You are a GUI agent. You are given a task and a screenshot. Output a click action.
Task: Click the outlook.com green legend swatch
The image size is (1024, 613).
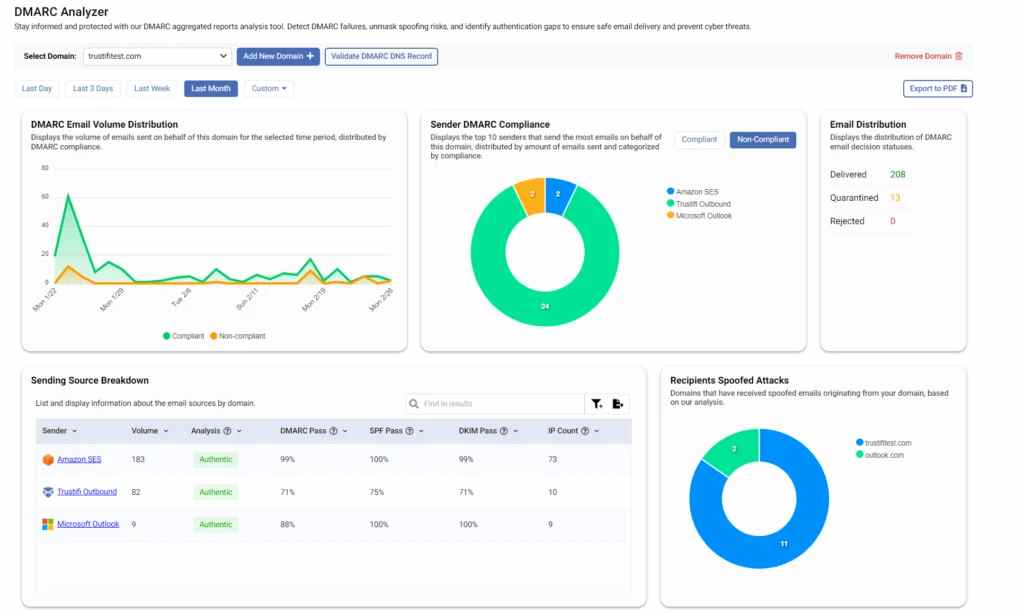click(x=859, y=454)
